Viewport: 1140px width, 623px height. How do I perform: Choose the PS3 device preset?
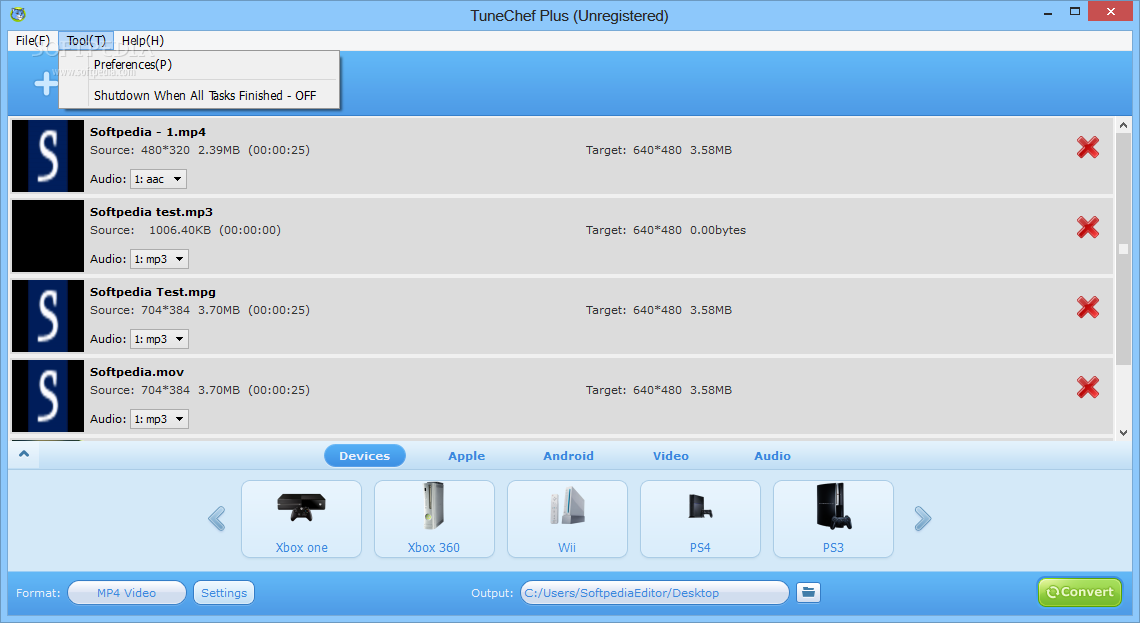[x=833, y=519]
